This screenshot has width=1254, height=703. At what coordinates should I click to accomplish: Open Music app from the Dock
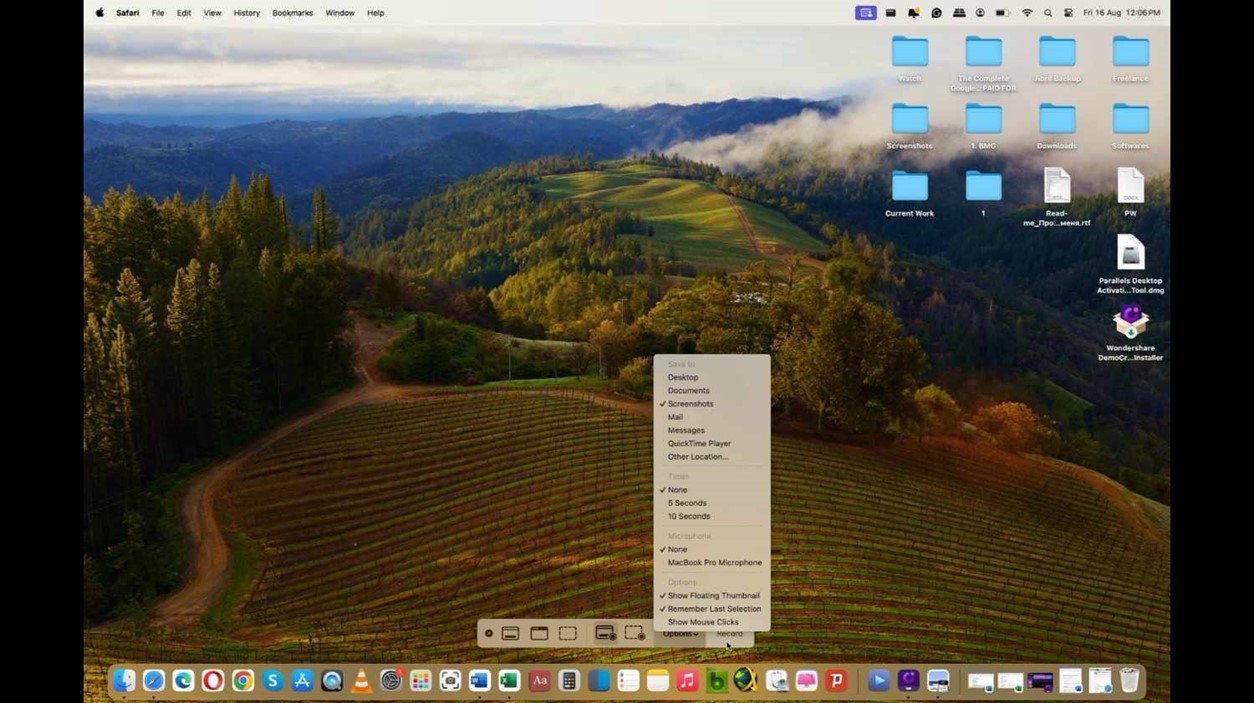point(687,681)
